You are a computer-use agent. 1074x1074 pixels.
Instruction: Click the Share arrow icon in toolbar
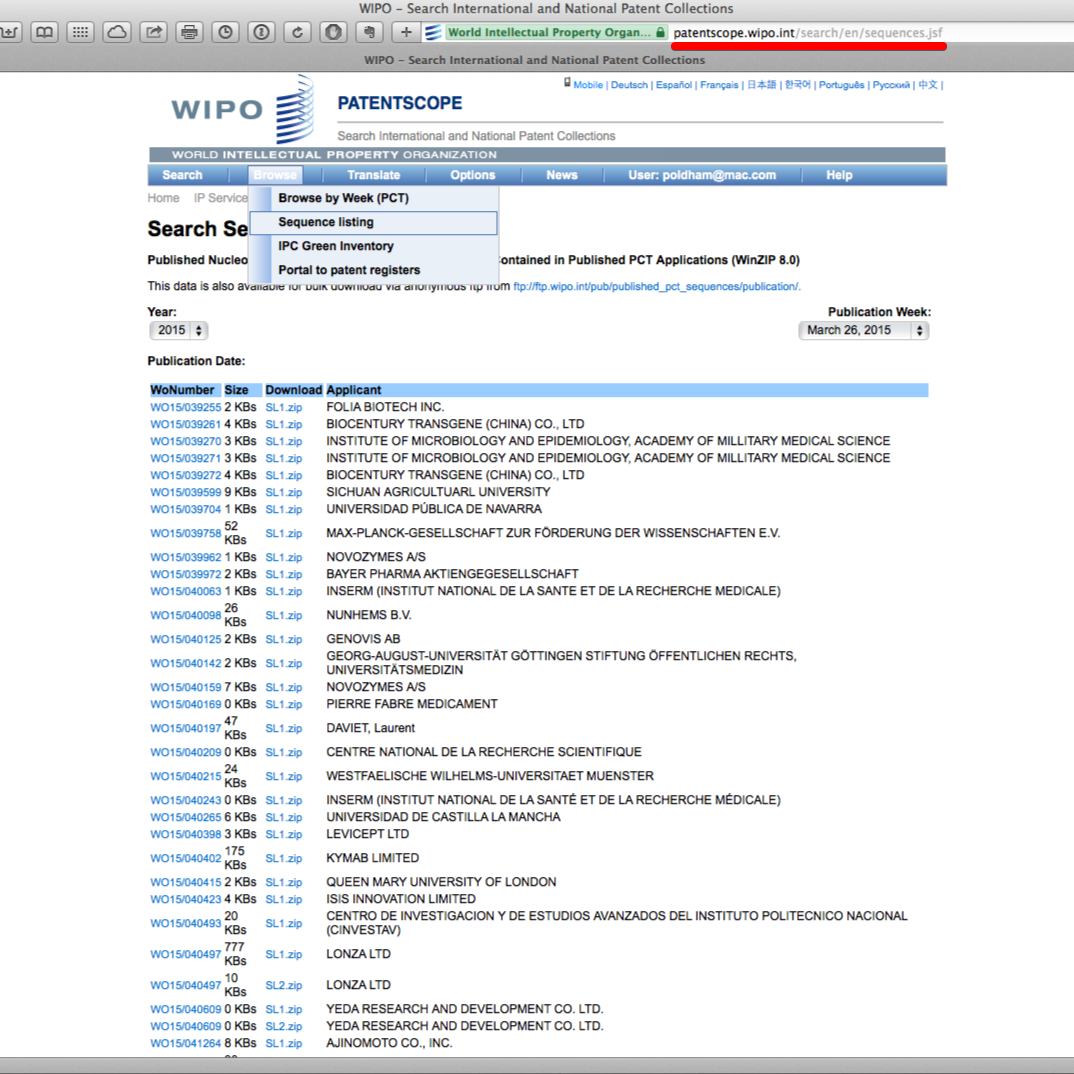pos(153,32)
